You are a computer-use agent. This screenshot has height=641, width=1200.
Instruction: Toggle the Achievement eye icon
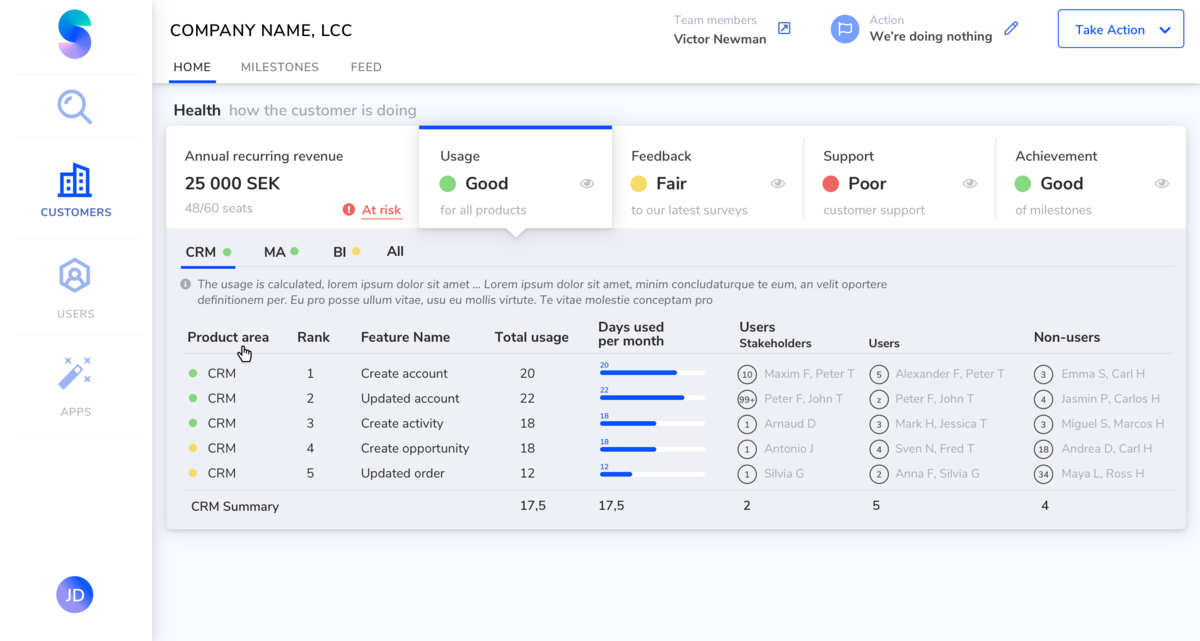pyautogui.click(x=1162, y=183)
